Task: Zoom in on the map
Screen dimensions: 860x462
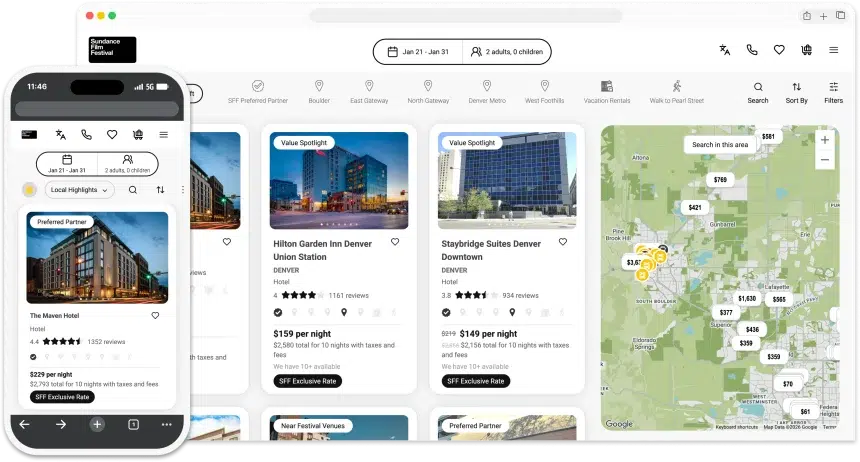Action: pos(825,140)
